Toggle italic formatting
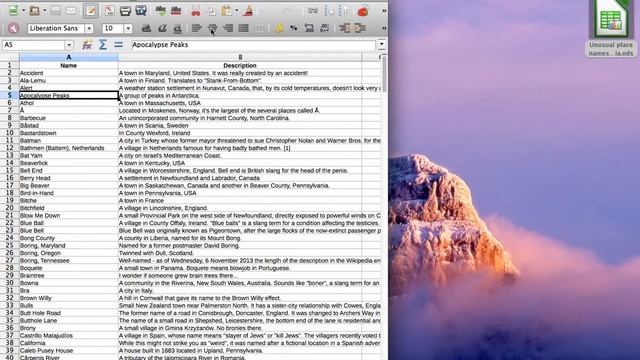This screenshot has width=640, height=360. coord(162,28)
